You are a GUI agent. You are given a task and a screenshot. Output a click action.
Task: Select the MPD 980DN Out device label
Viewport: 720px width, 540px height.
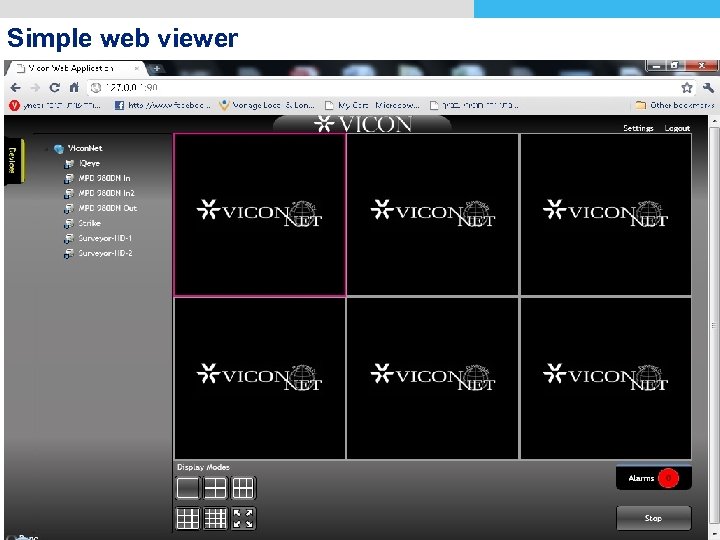(108, 208)
